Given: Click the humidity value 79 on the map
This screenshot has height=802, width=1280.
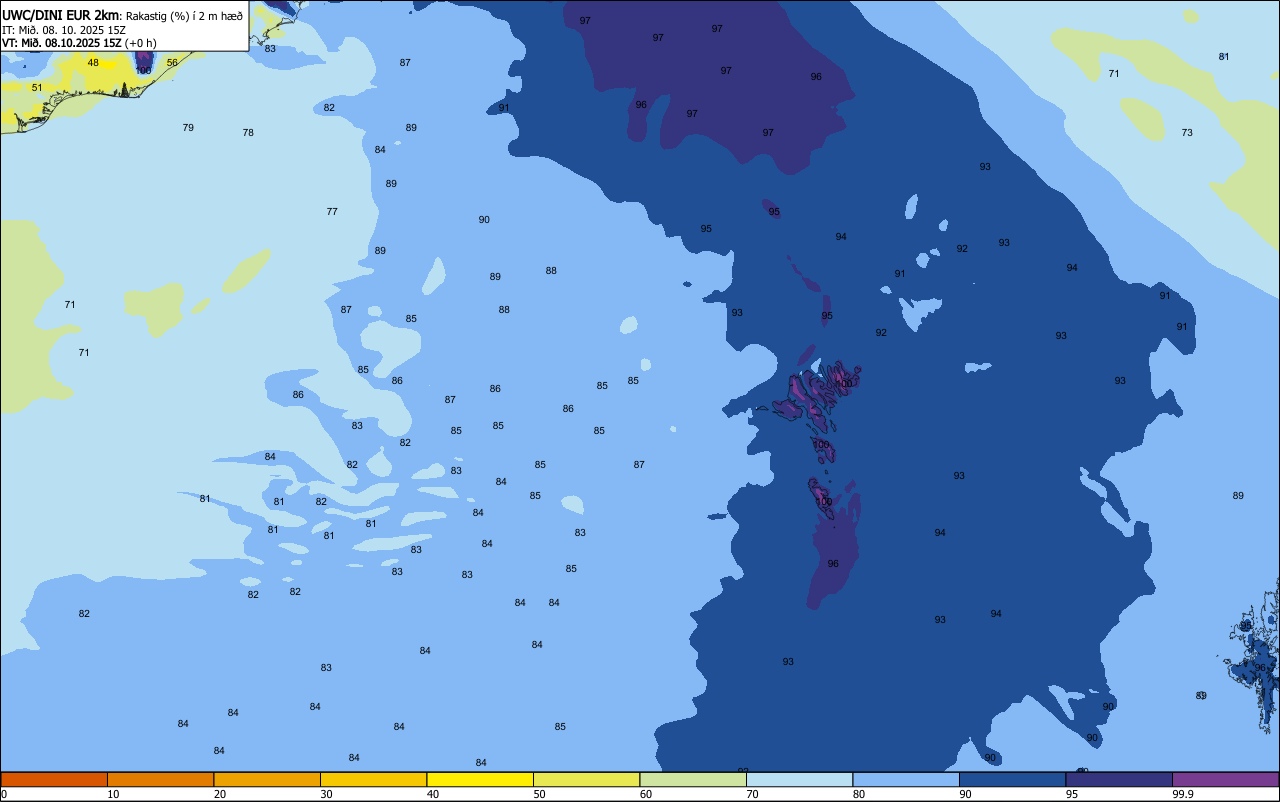Looking at the screenshot, I should pyautogui.click(x=188, y=128).
